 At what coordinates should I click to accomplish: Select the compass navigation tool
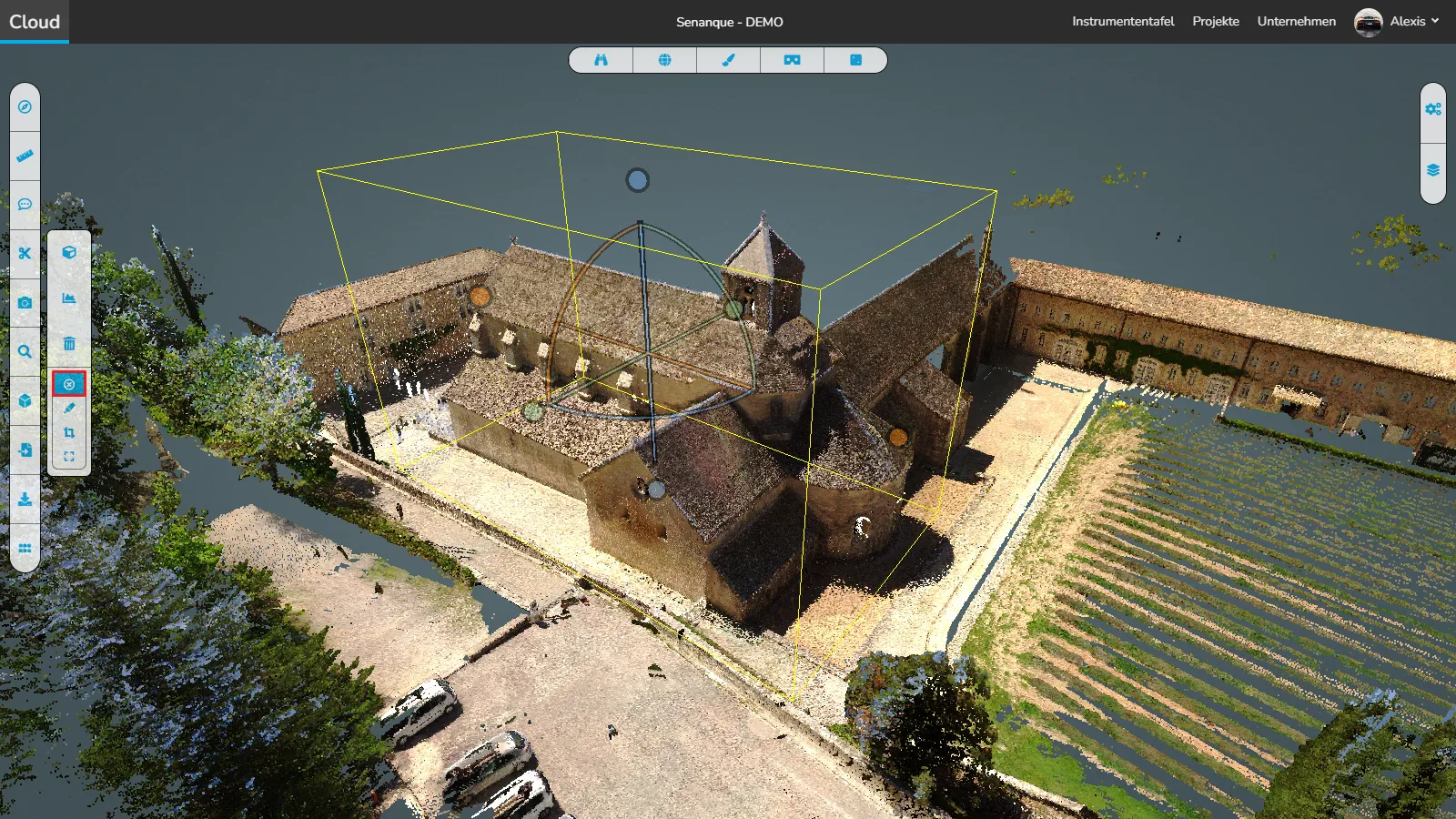coord(25,107)
